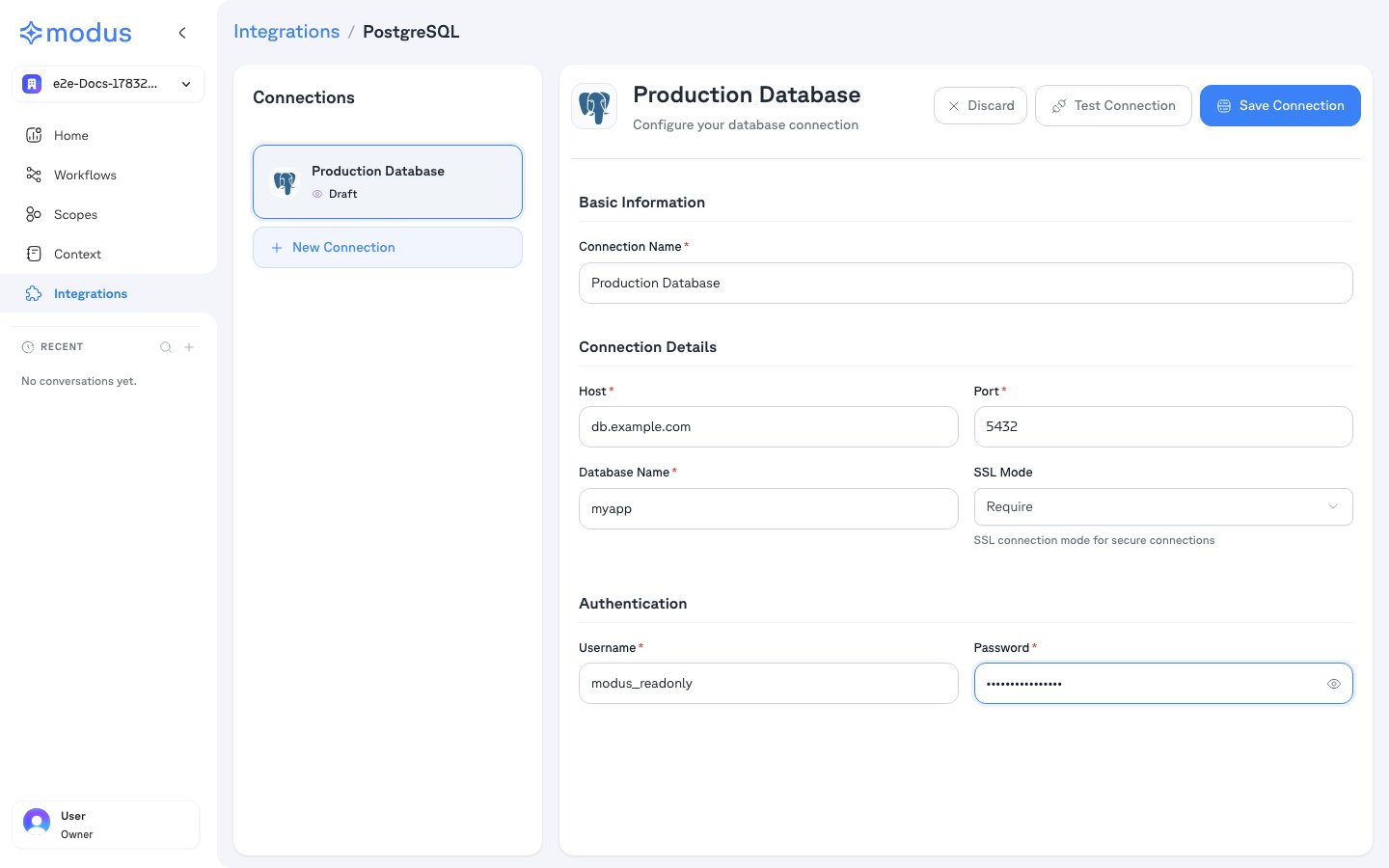This screenshot has height=868, width=1389.
Task: Click the PostgreSQL elephant icon in connection card
Action: (285, 181)
